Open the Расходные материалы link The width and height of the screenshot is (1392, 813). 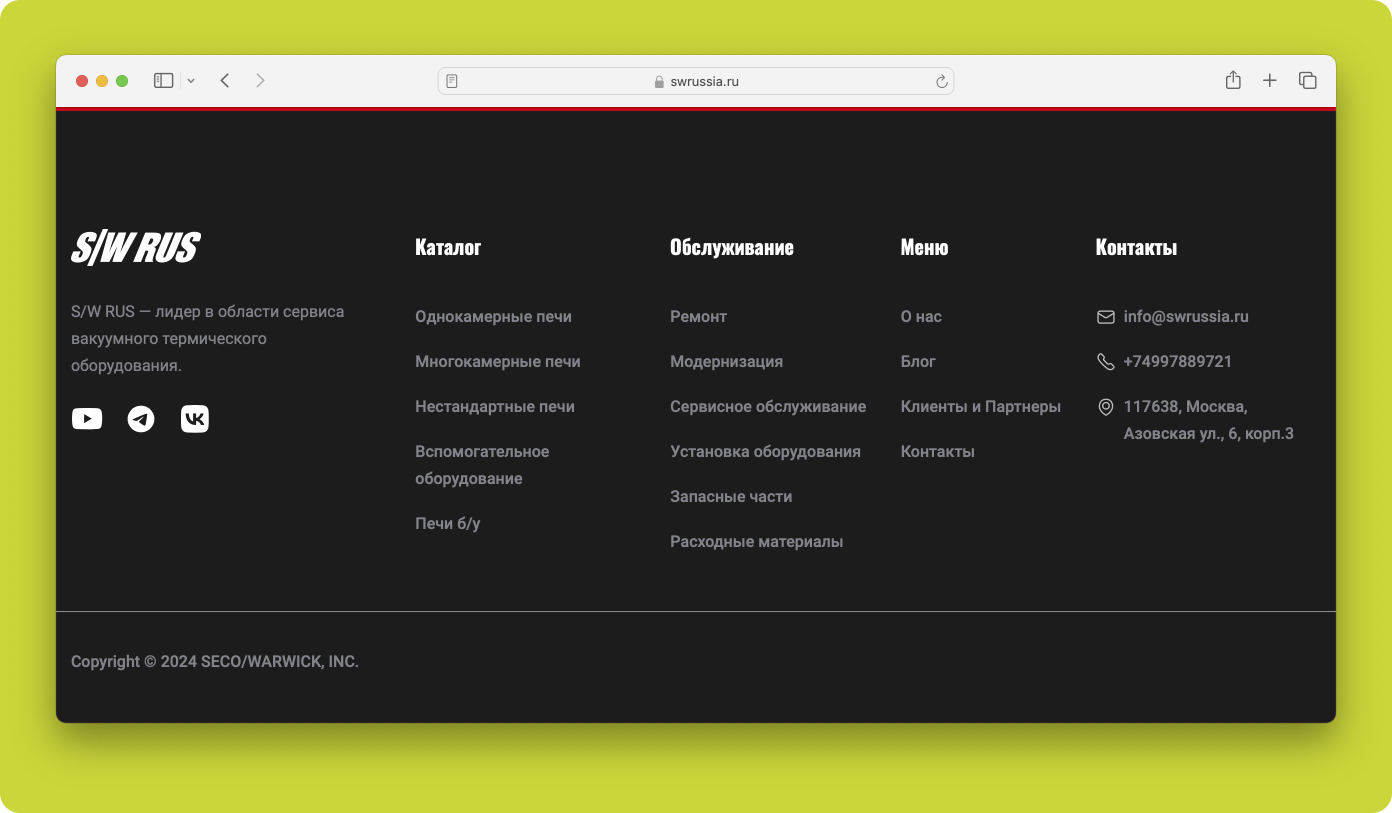pyautogui.click(x=757, y=542)
